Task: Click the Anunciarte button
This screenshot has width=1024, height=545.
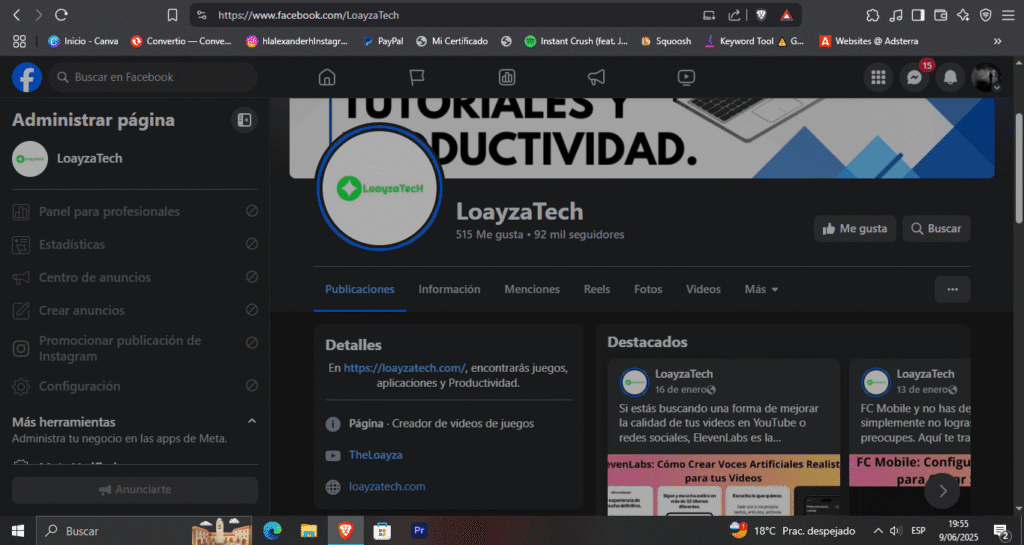Action: coord(135,490)
